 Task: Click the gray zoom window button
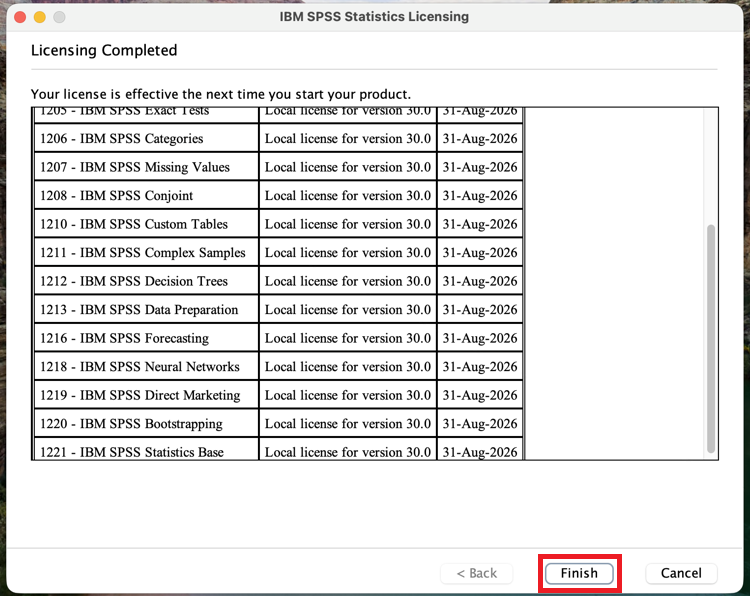tap(60, 17)
